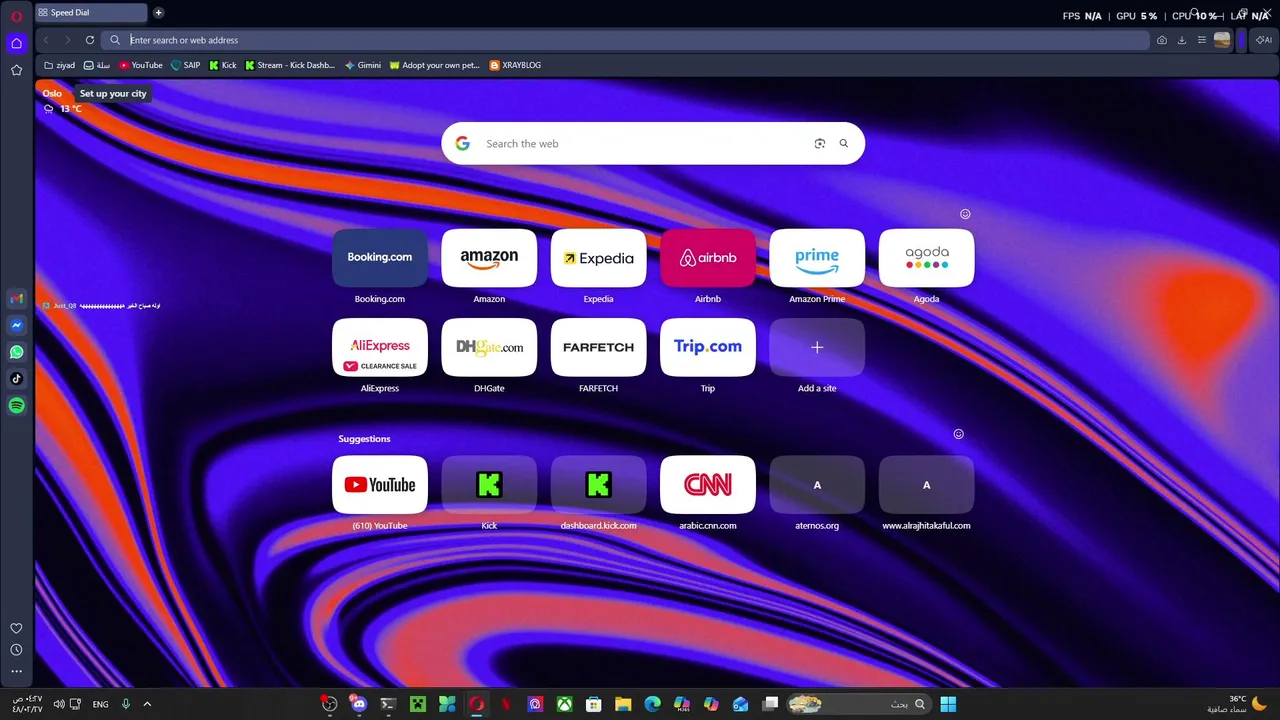
Task: Focus the Search the web box
Action: 653,144
